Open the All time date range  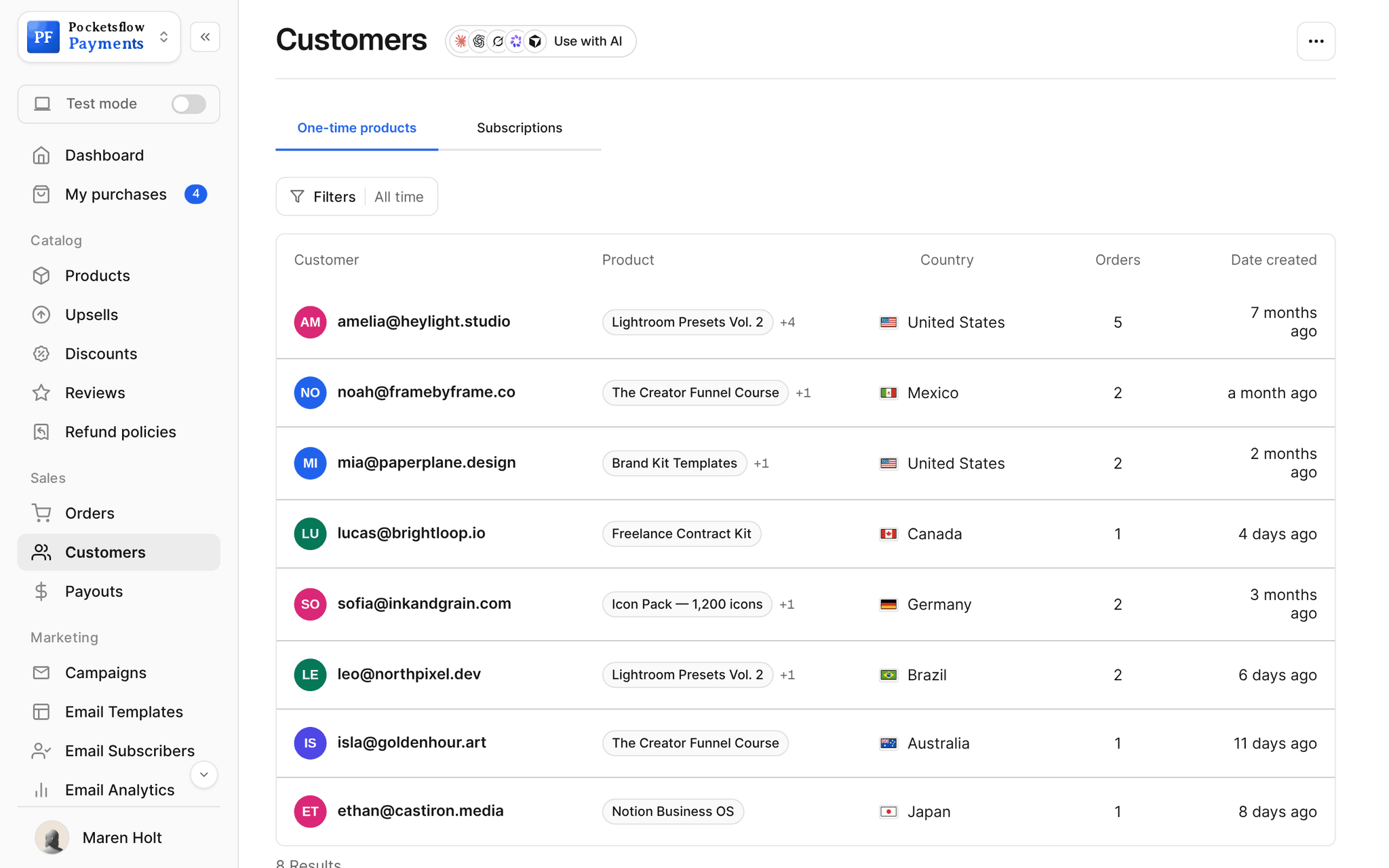[399, 197]
